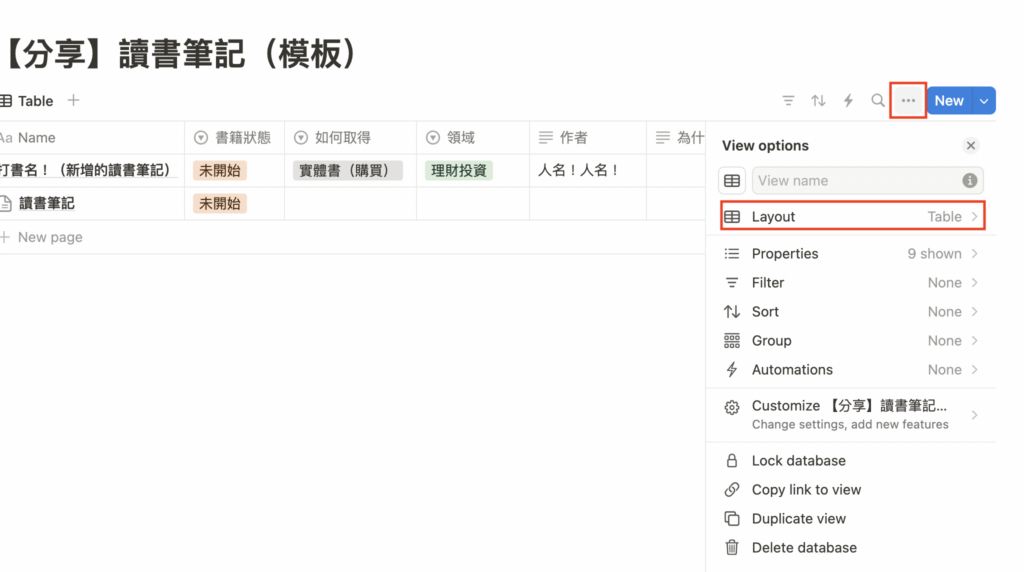Click the view name info icon

[x=969, y=181]
